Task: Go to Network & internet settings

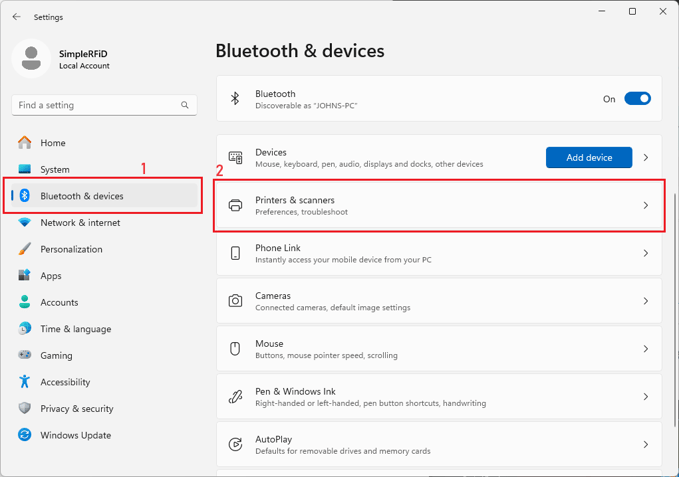Action: click(104, 222)
